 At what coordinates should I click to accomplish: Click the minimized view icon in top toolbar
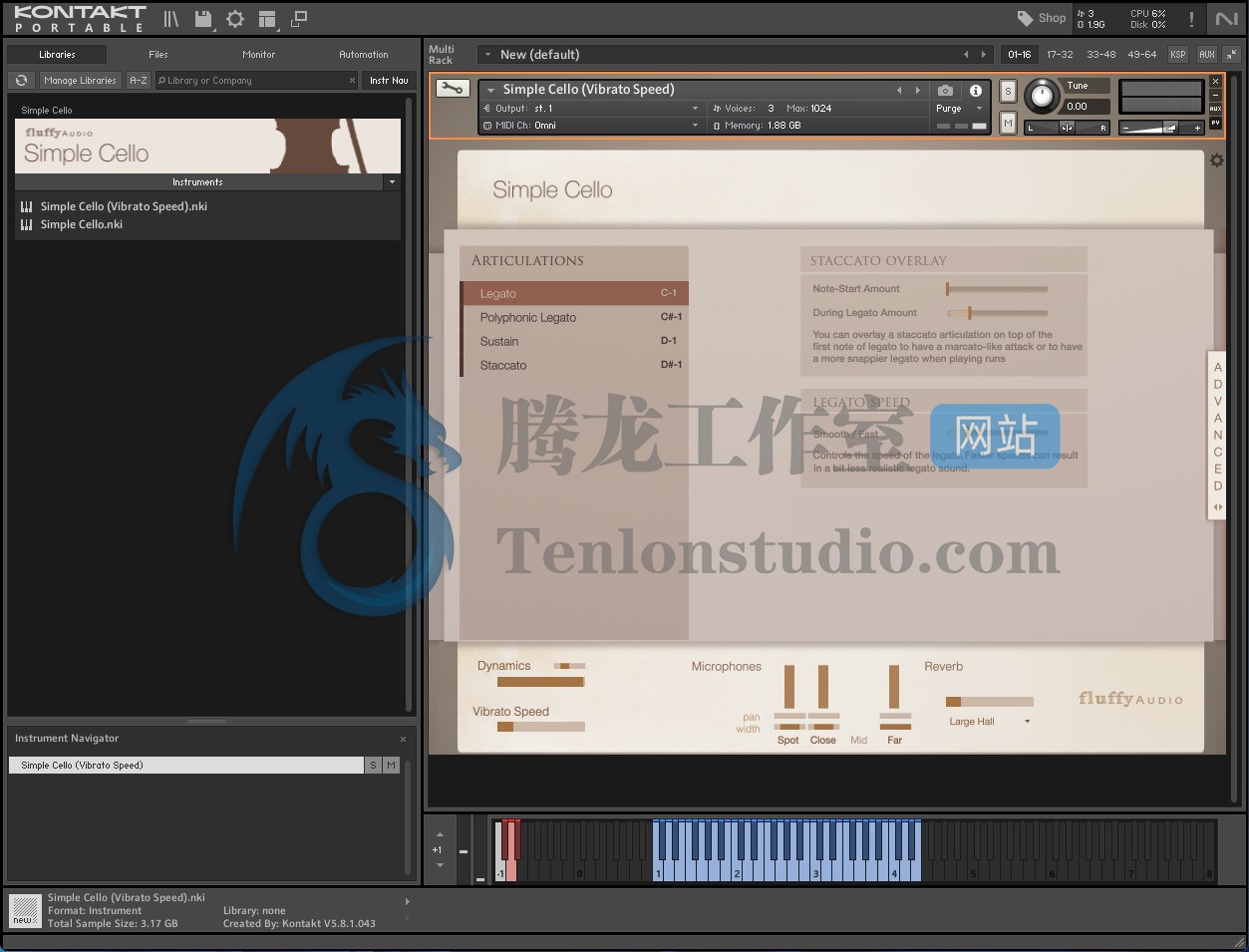coord(299,19)
